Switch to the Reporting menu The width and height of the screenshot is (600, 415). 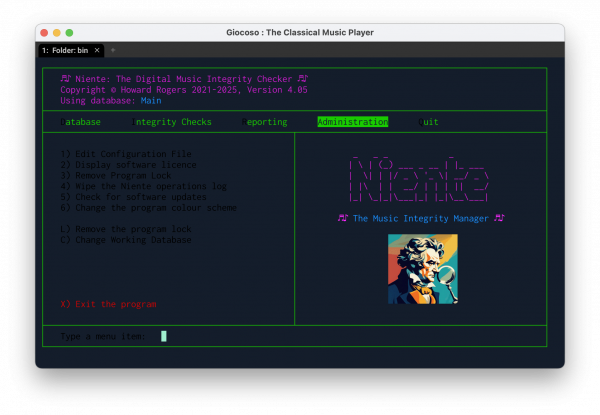tap(264, 122)
